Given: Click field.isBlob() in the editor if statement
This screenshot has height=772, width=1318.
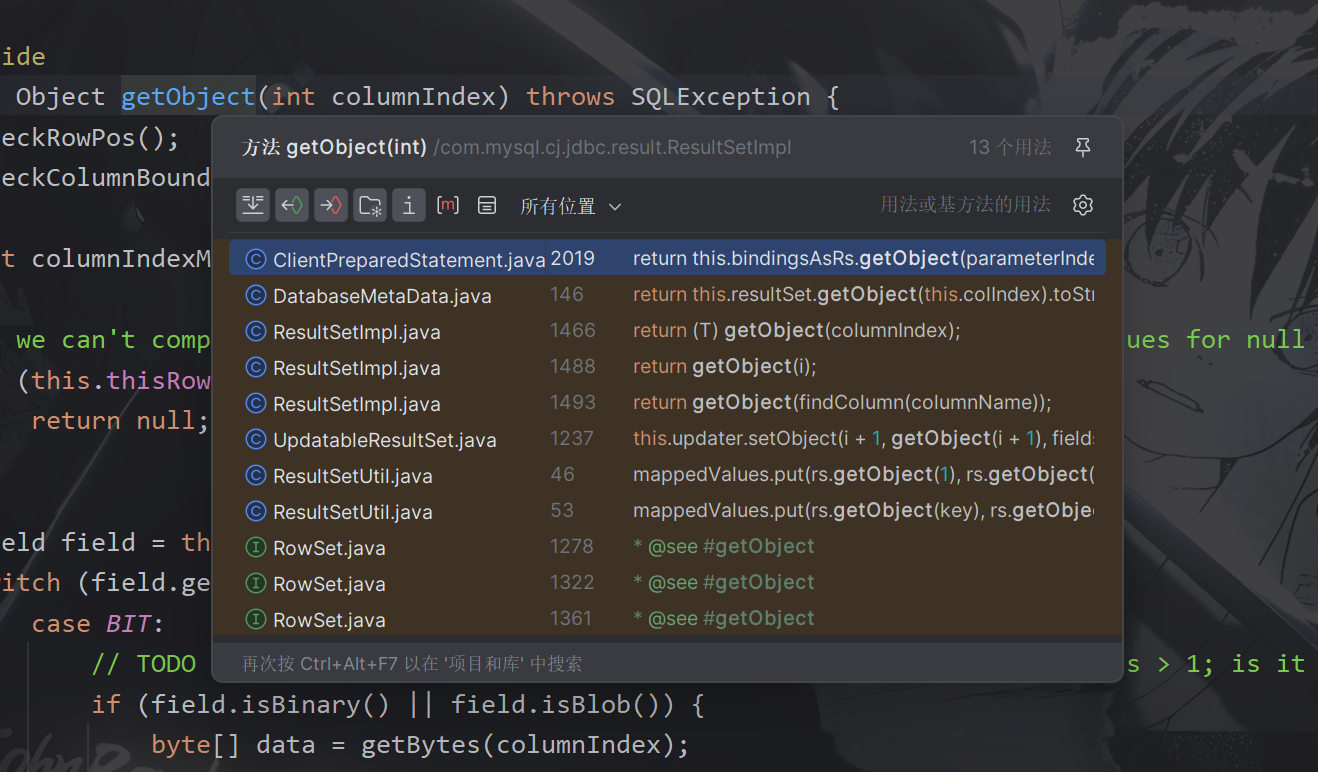Looking at the screenshot, I should point(556,705).
